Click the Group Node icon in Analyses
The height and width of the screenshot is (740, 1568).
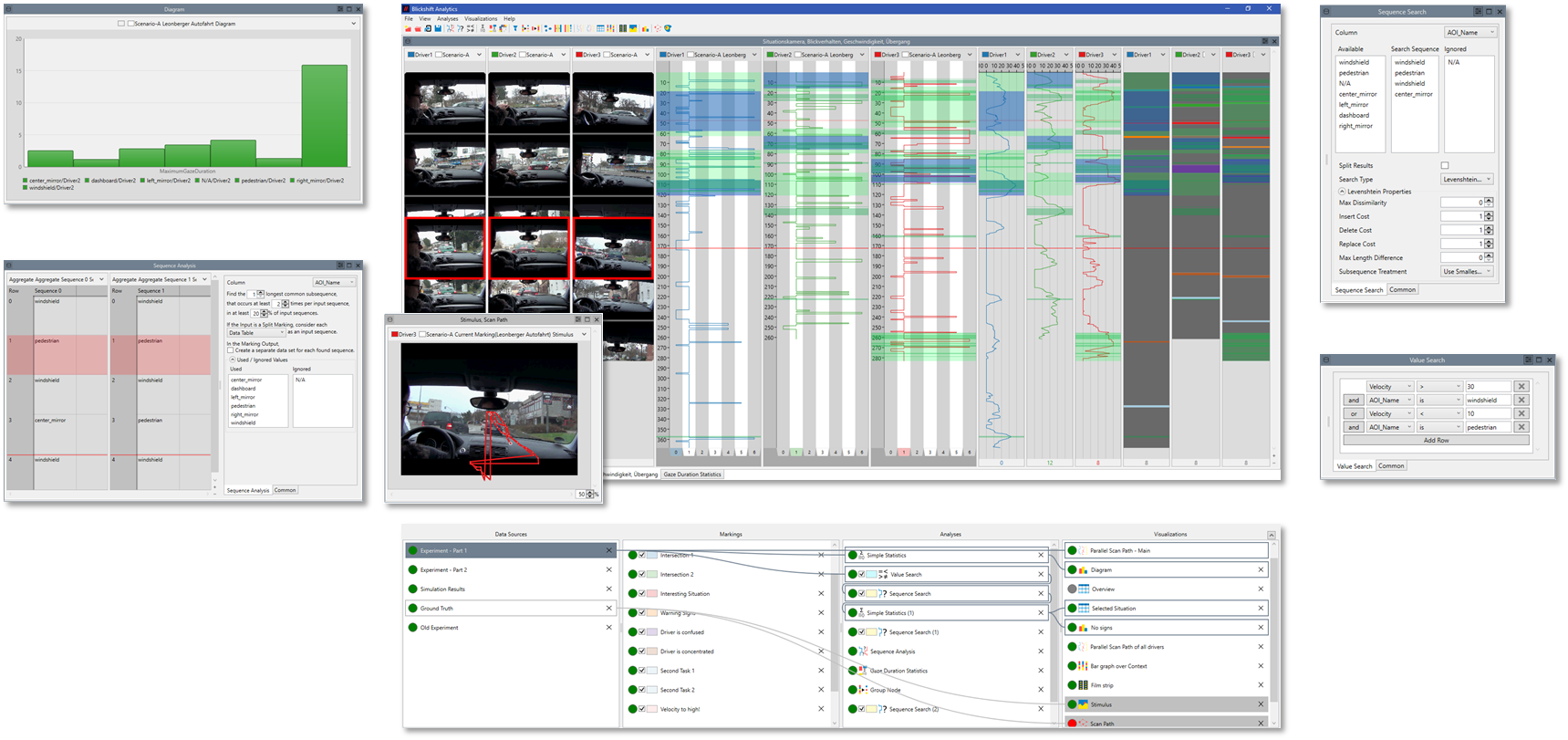coord(863,689)
